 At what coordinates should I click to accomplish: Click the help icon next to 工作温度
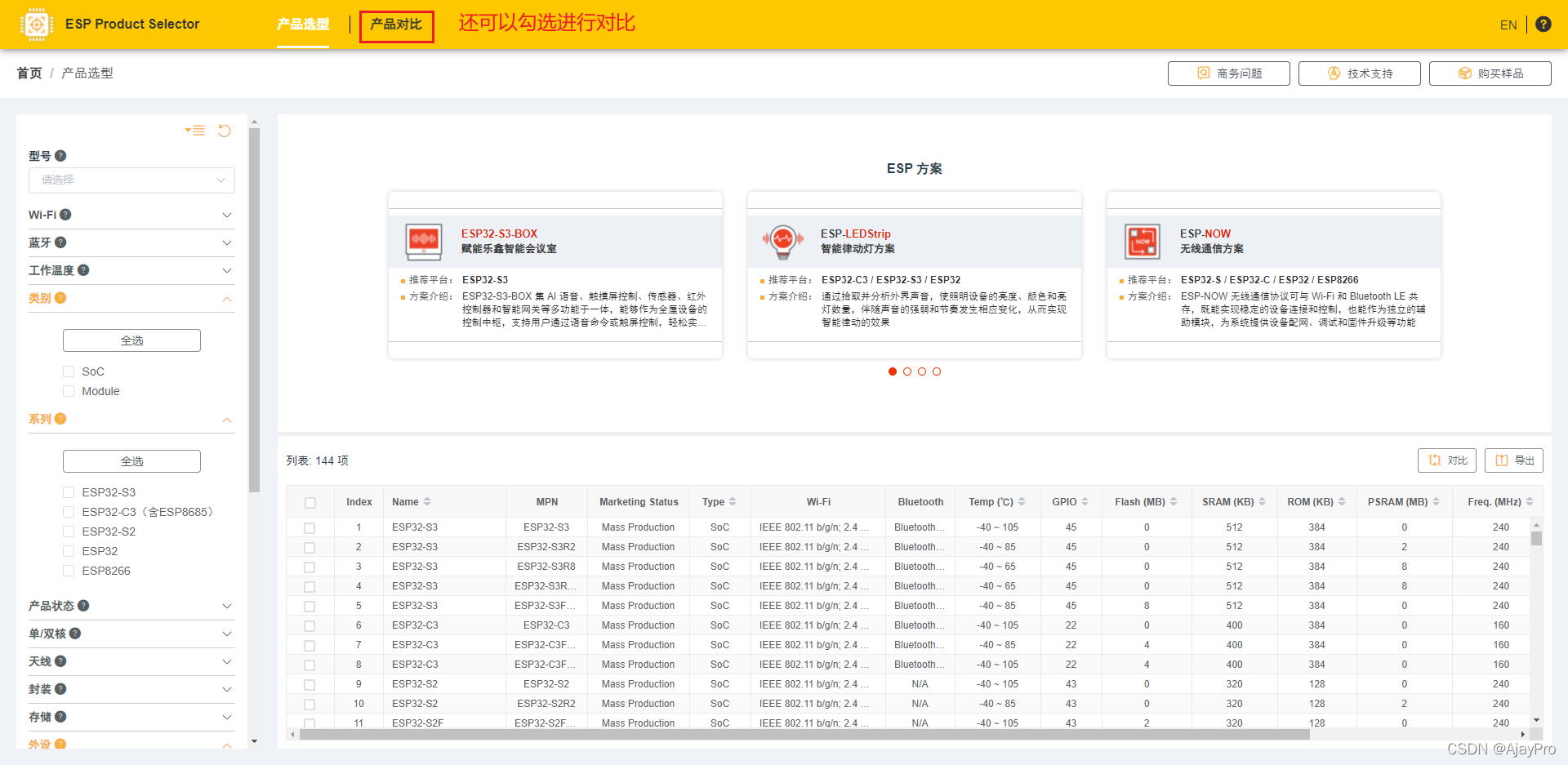pos(83,270)
